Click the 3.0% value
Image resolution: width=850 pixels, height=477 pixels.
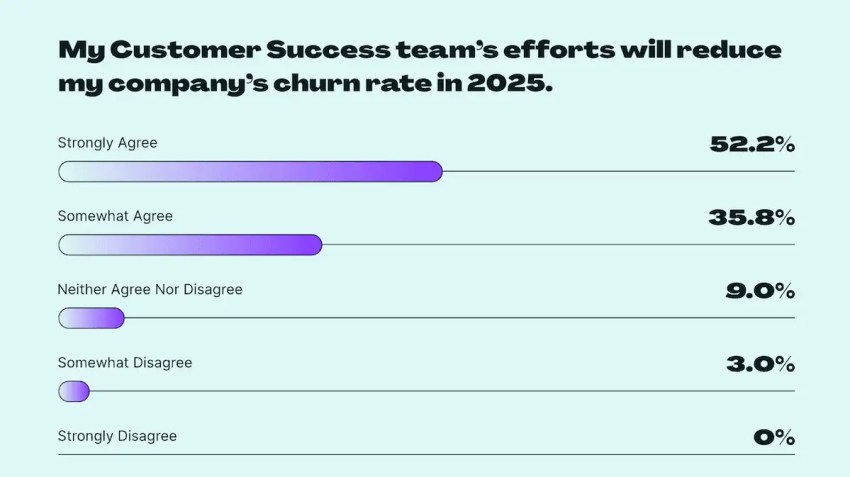tap(761, 364)
